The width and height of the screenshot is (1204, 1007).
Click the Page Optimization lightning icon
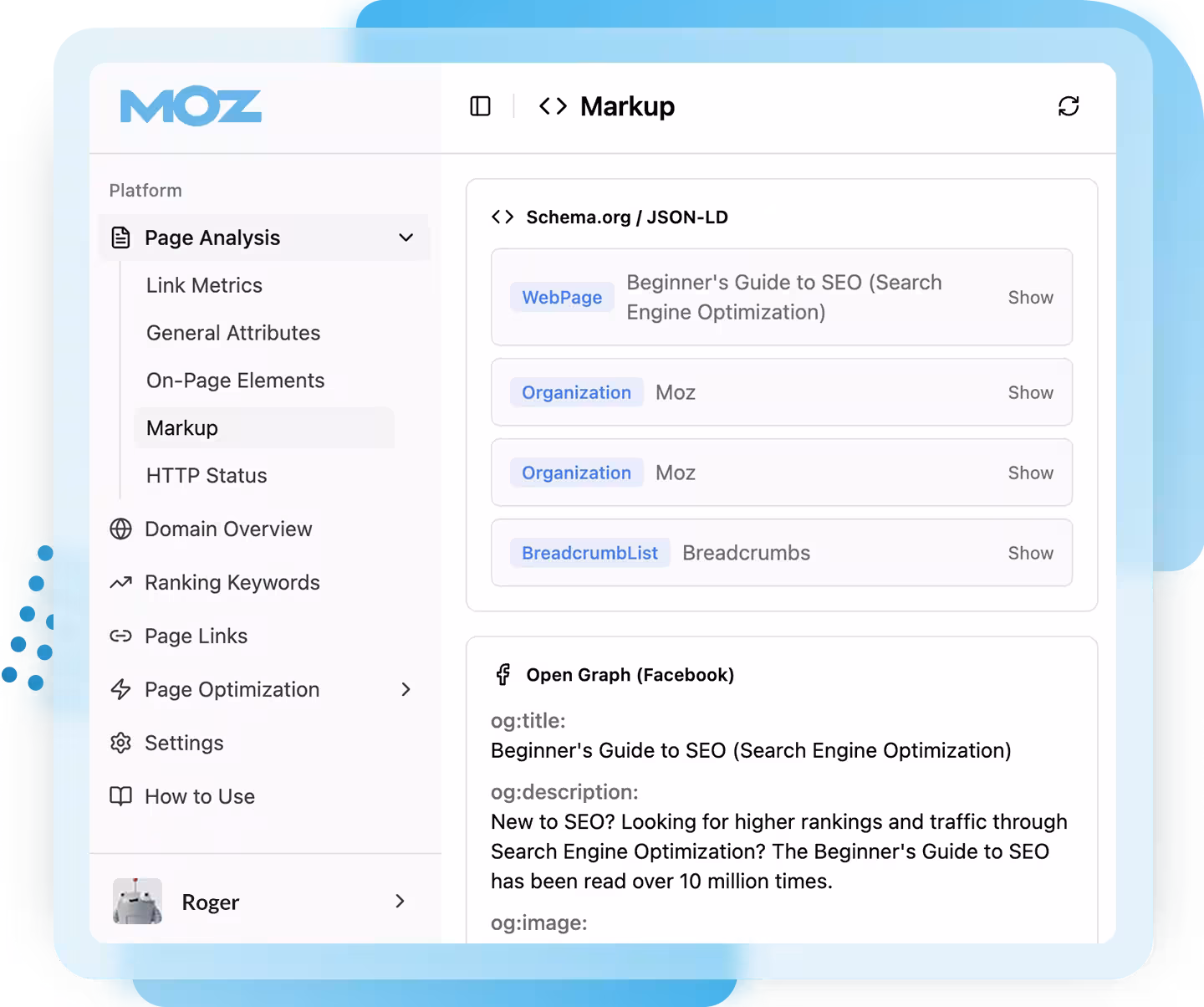[x=121, y=689]
